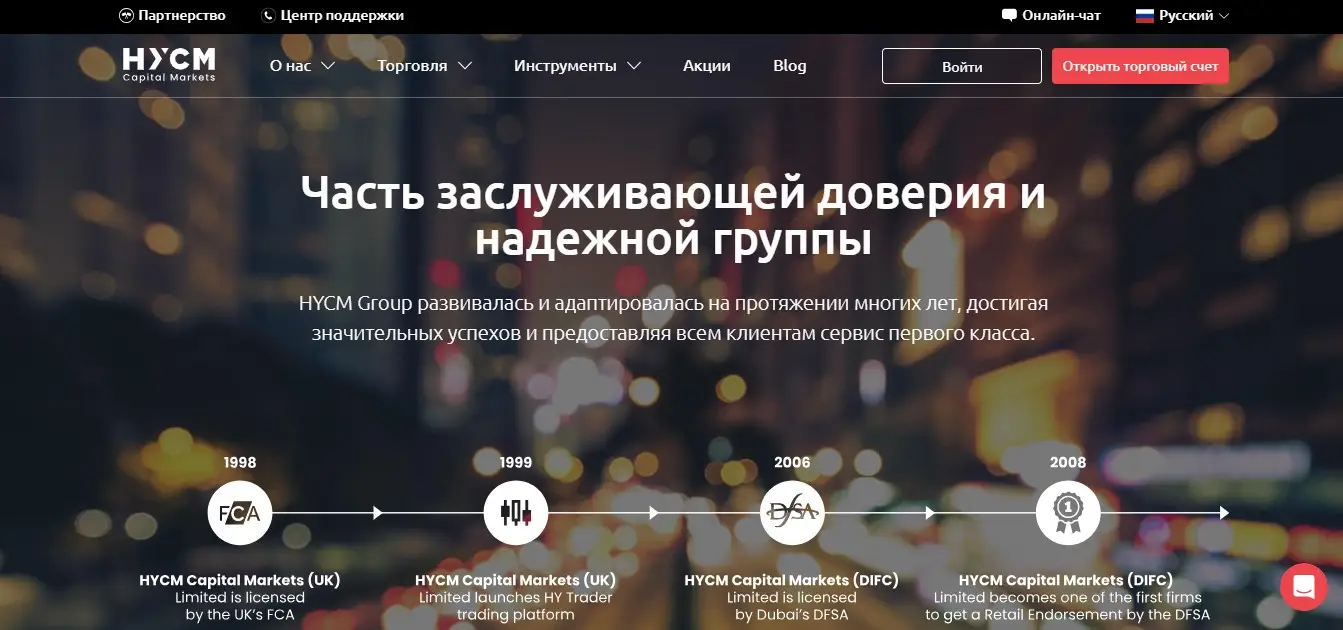Click the Онлайн-чат speech bubble icon

point(1009,15)
